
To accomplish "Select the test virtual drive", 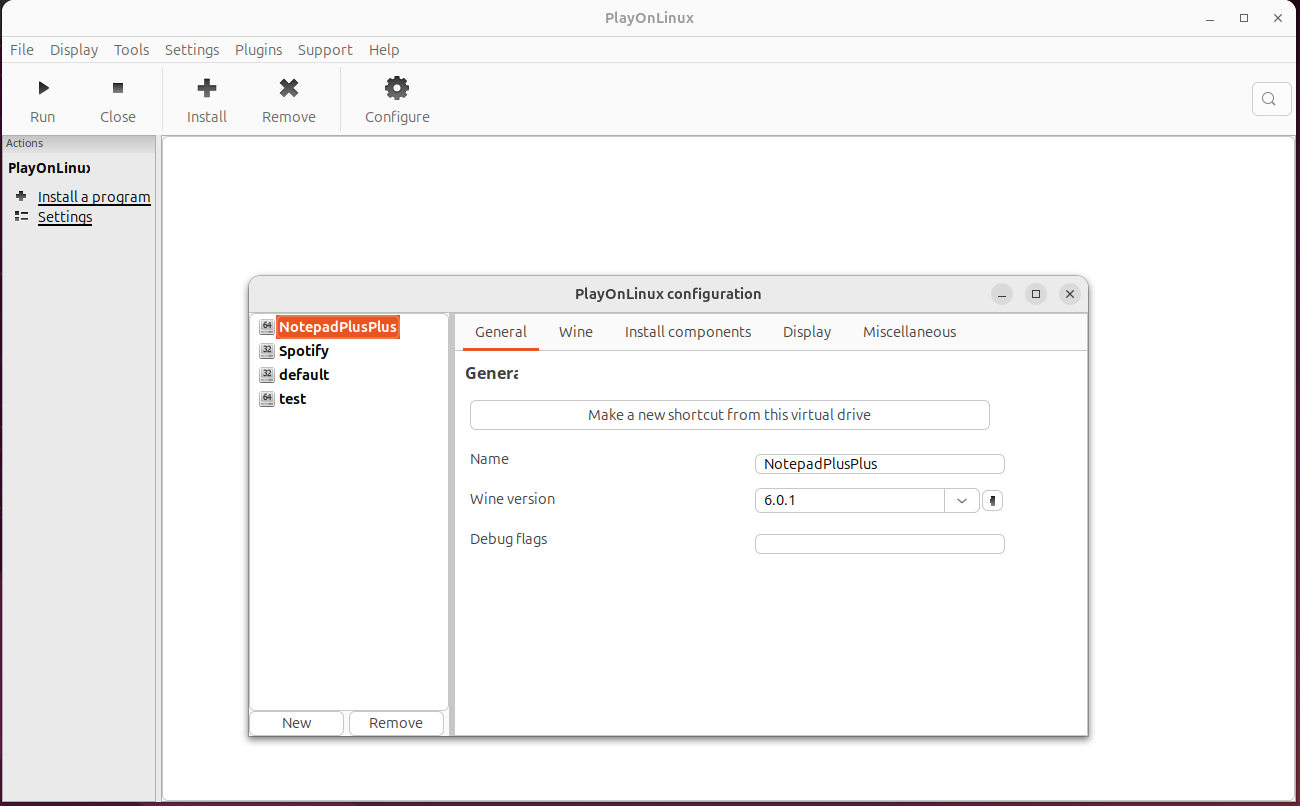I will pyautogui.click(x=292, y=399).
